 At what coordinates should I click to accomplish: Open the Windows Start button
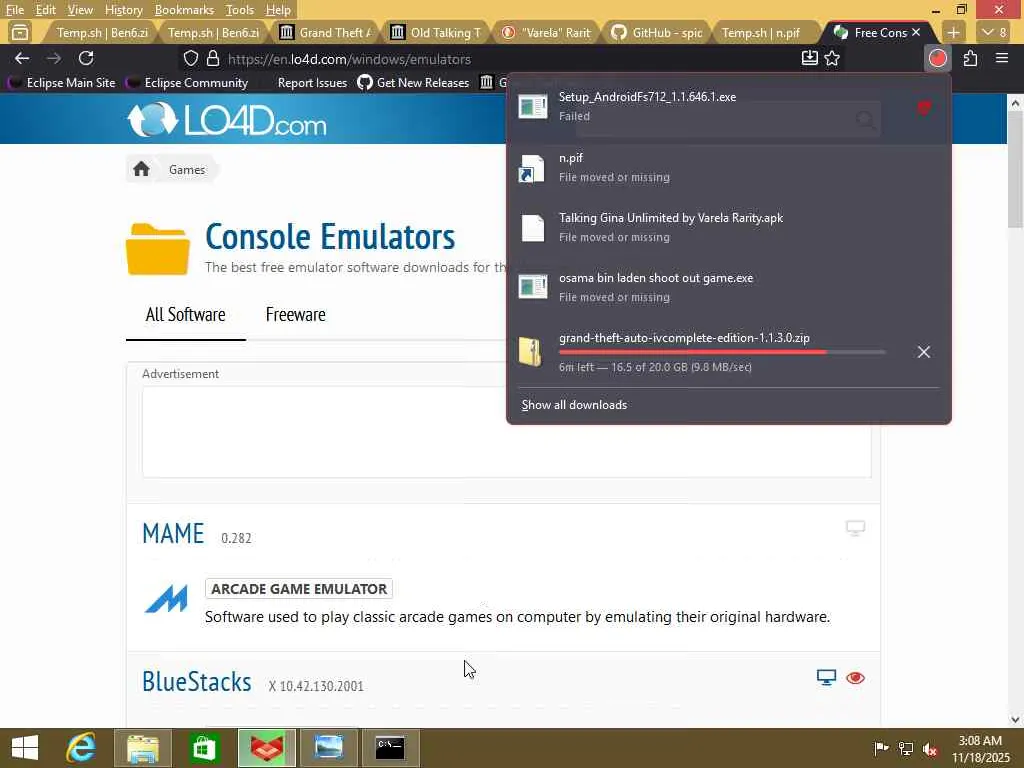click(x=25, y=748)
